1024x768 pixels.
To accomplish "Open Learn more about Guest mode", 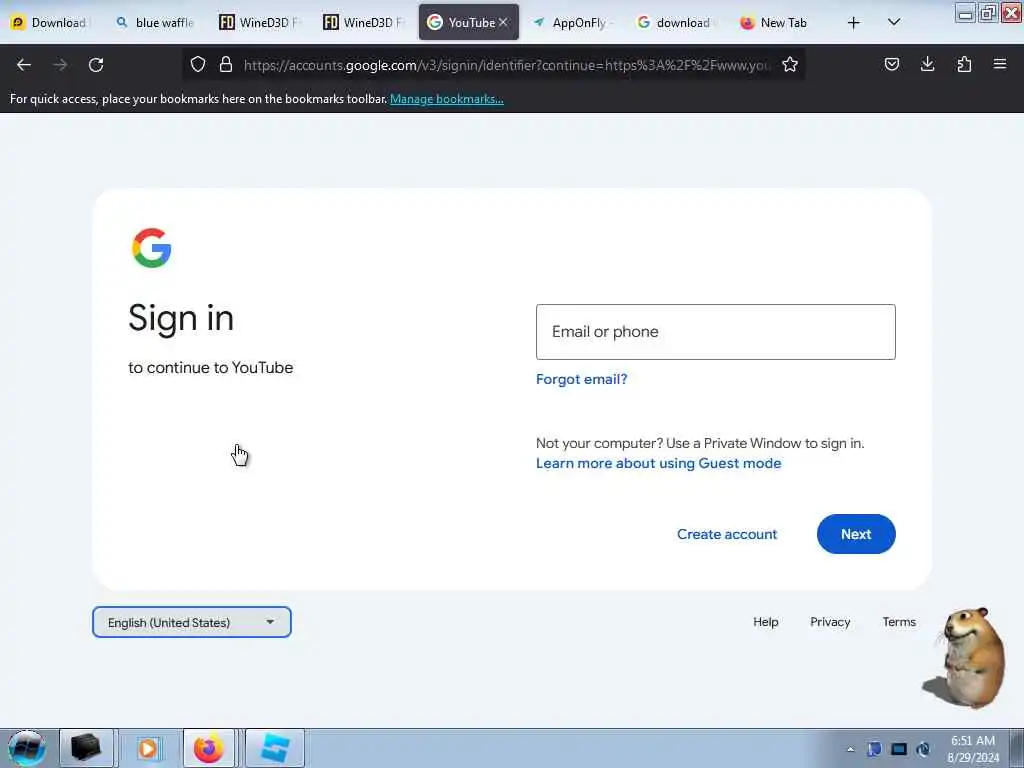I will tap(658, 463).
